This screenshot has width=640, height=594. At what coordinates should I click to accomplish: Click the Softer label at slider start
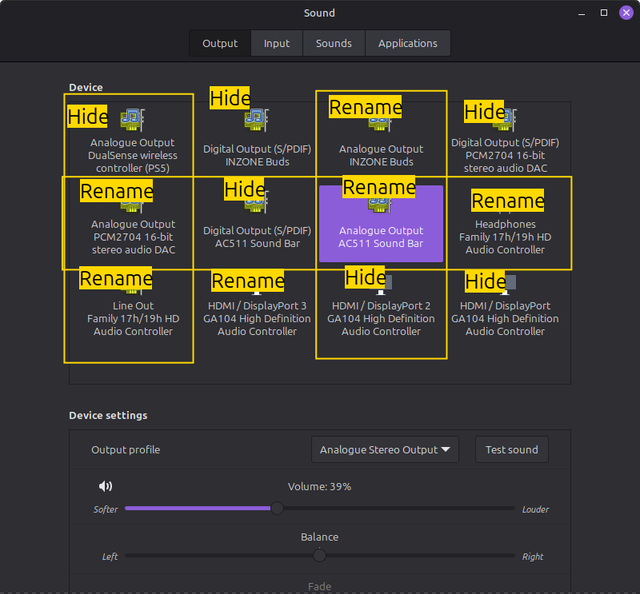click(x=105, y=509)
